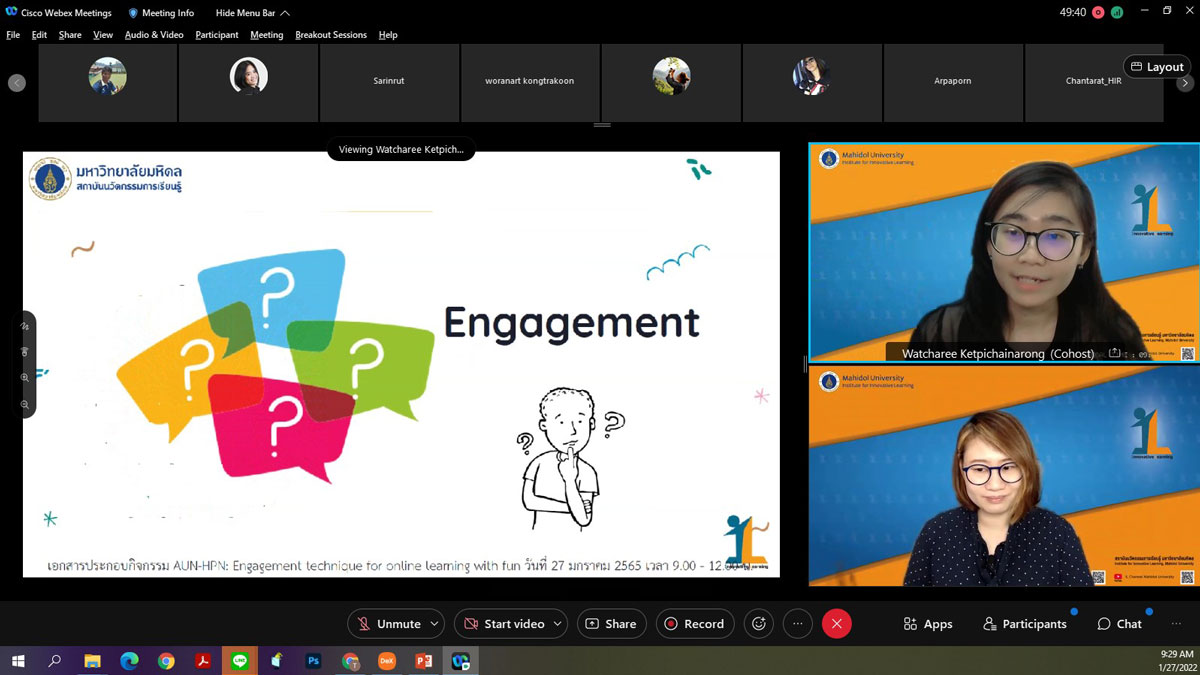Open the Participants panel

coord(1024,624)
